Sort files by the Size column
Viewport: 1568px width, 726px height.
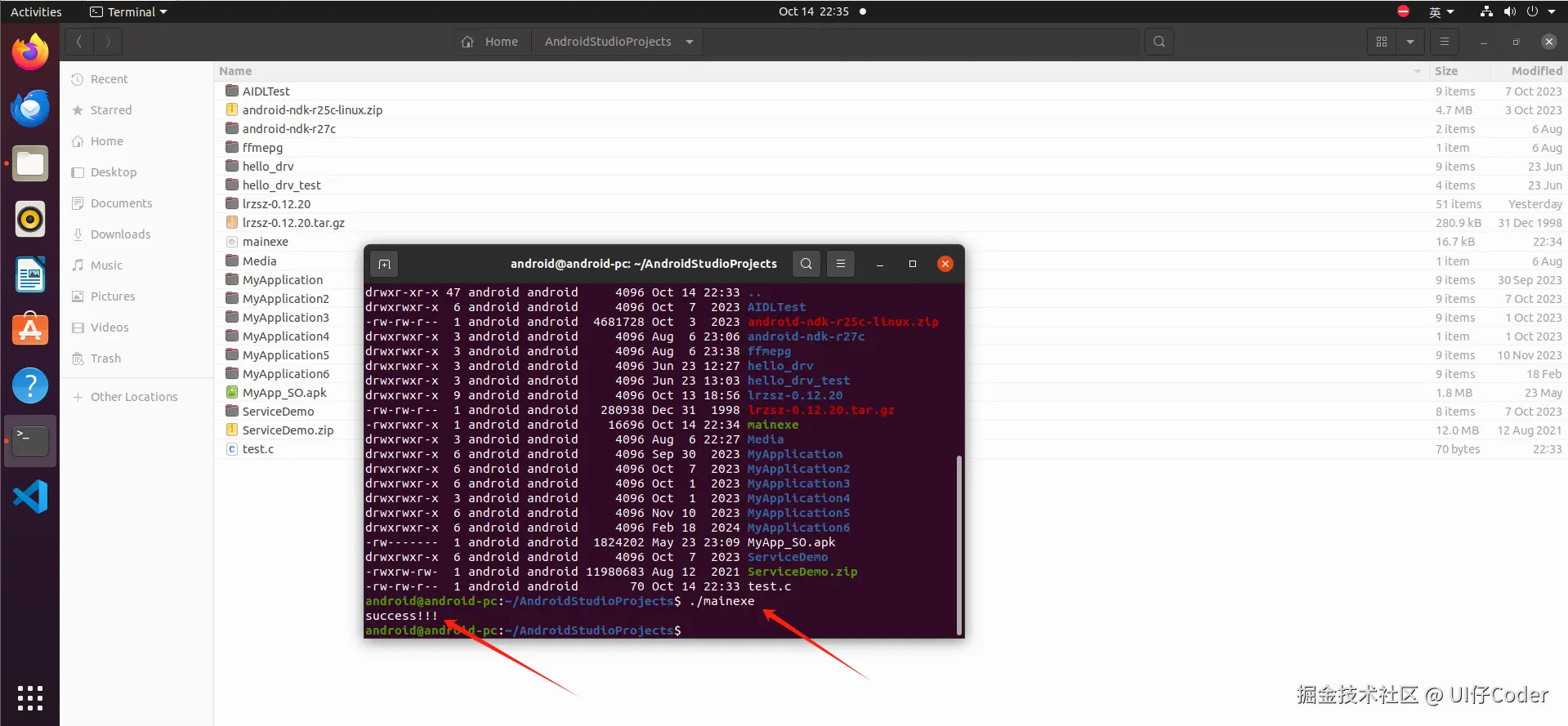coord(1459,71)
